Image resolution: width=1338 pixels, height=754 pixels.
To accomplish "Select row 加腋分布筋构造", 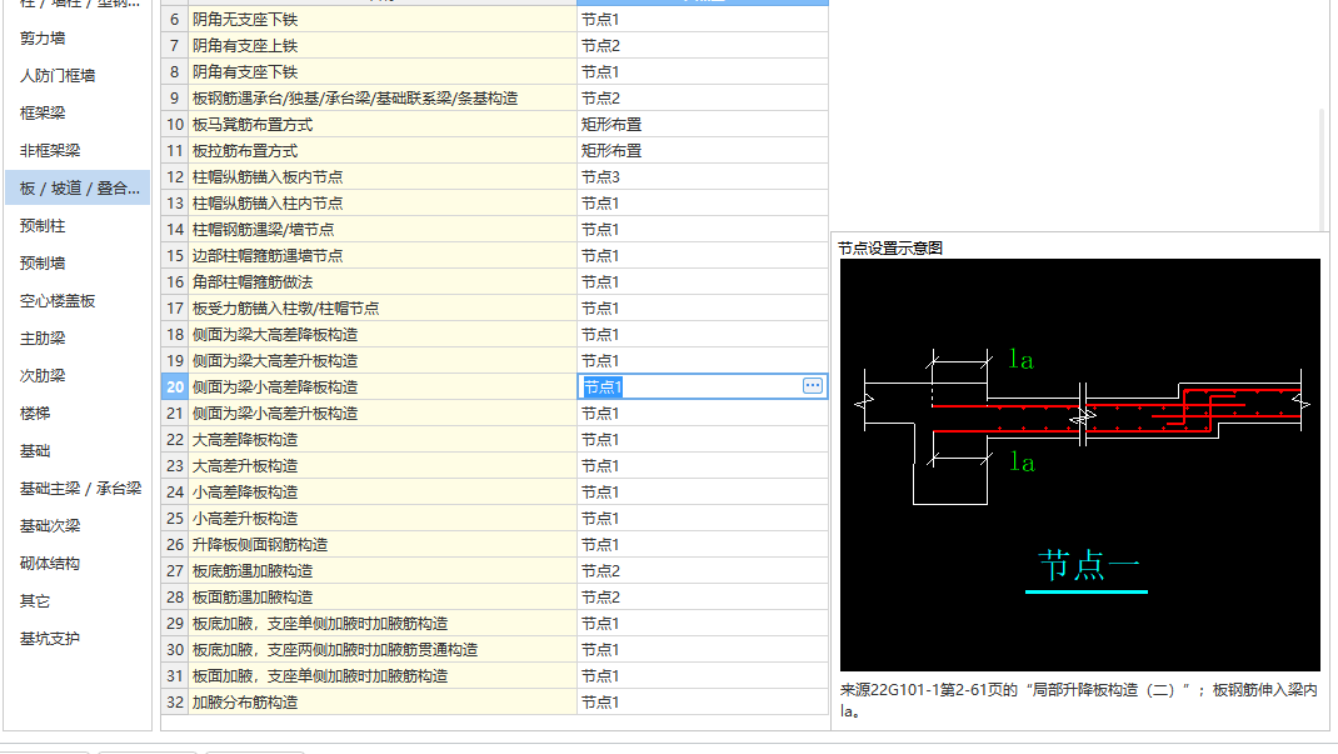I will tap(383, 702).
